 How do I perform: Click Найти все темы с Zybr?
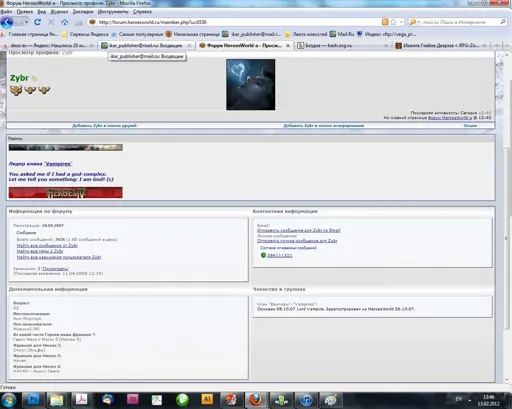point(40,251)
